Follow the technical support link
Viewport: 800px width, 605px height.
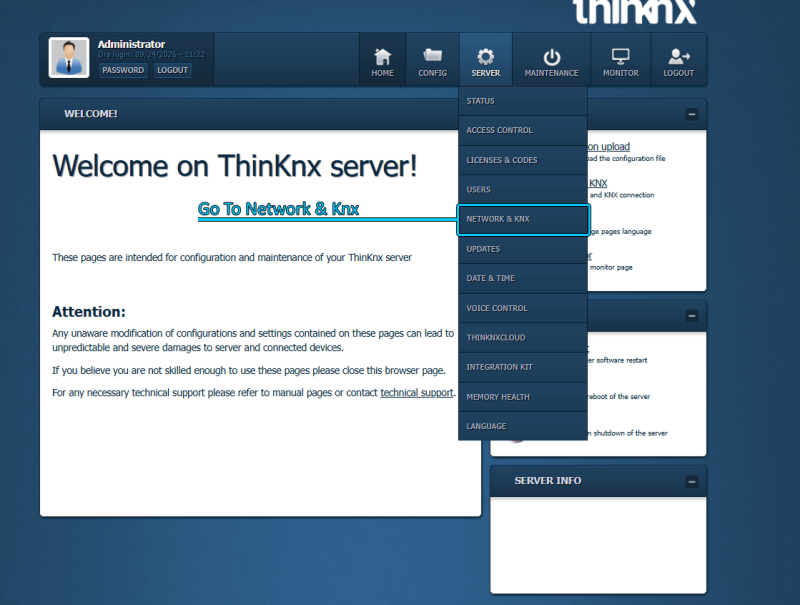416,393
